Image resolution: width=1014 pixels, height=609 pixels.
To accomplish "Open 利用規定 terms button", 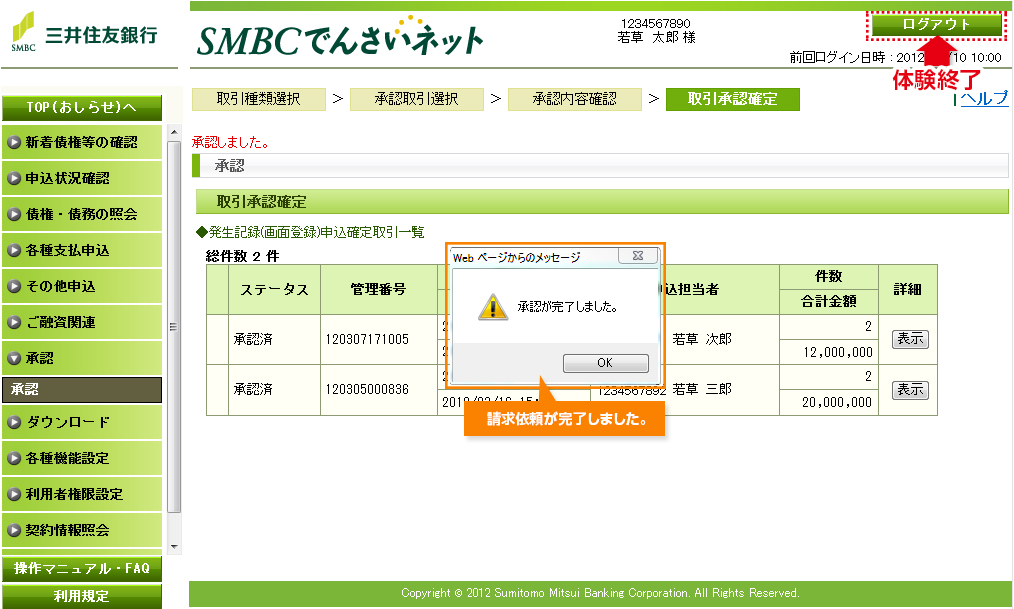I will click(81, 596).
